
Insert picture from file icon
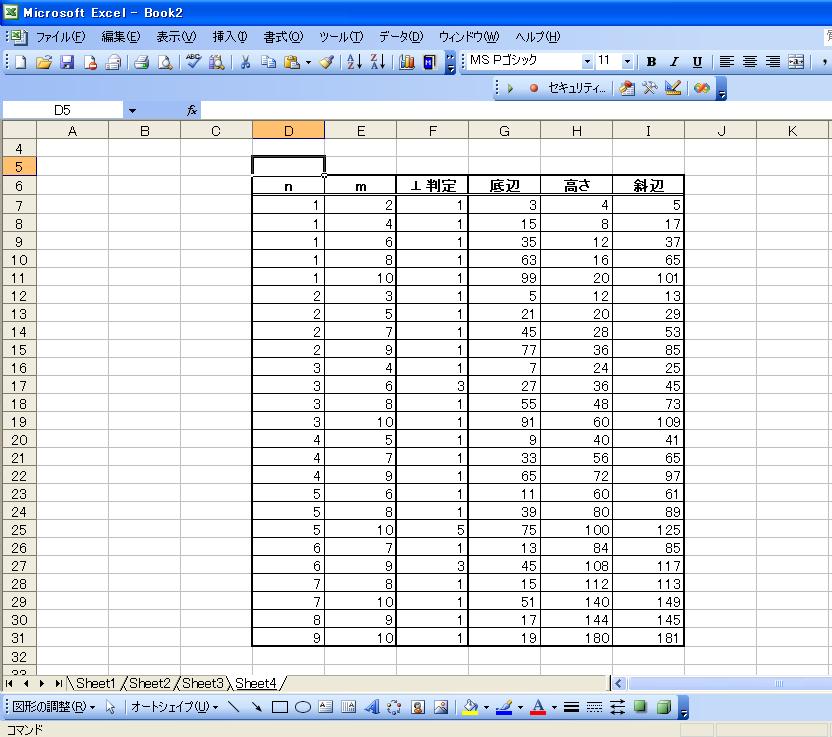(441, 707)
